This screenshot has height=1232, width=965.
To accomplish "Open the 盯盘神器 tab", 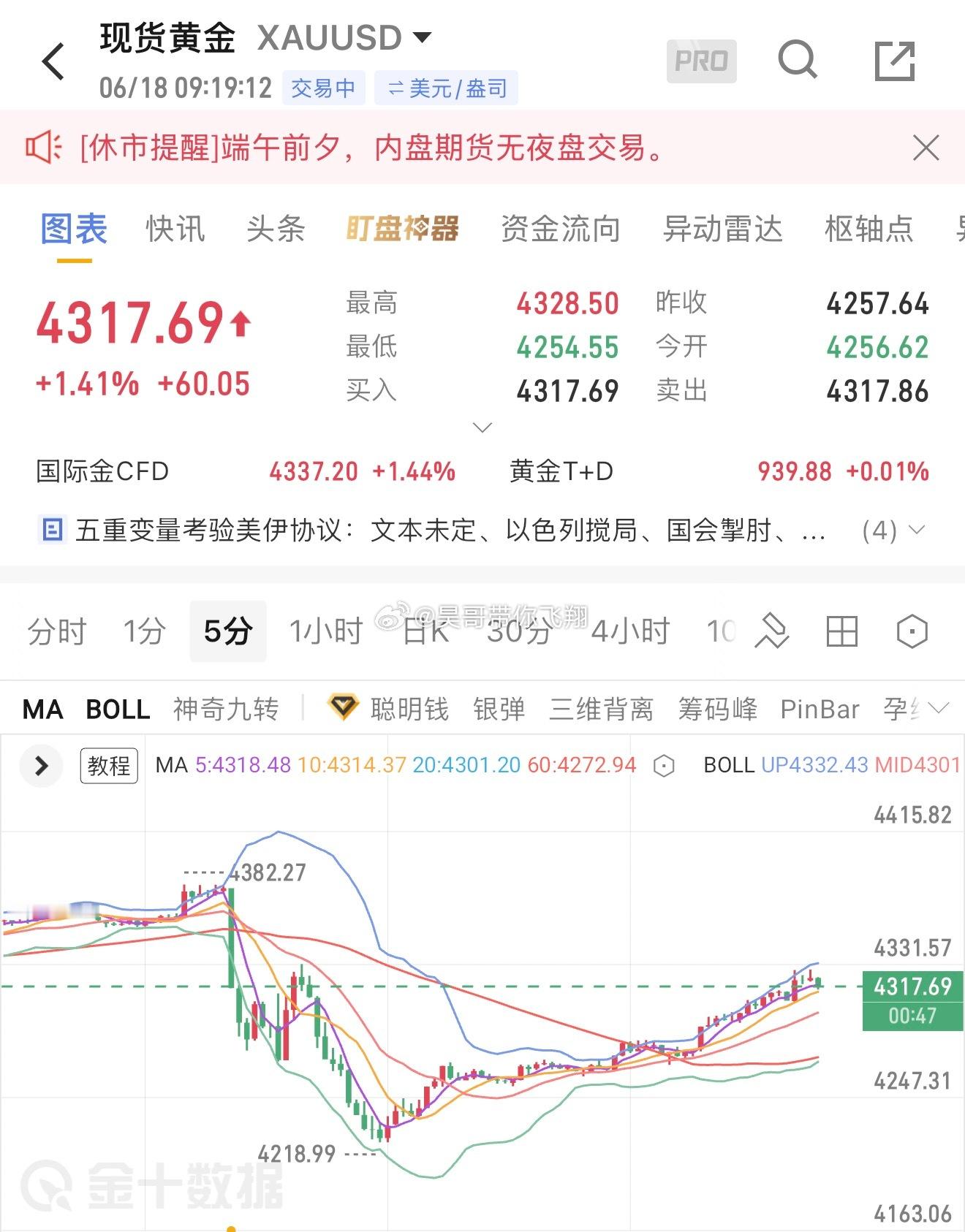I will [403, 229].
